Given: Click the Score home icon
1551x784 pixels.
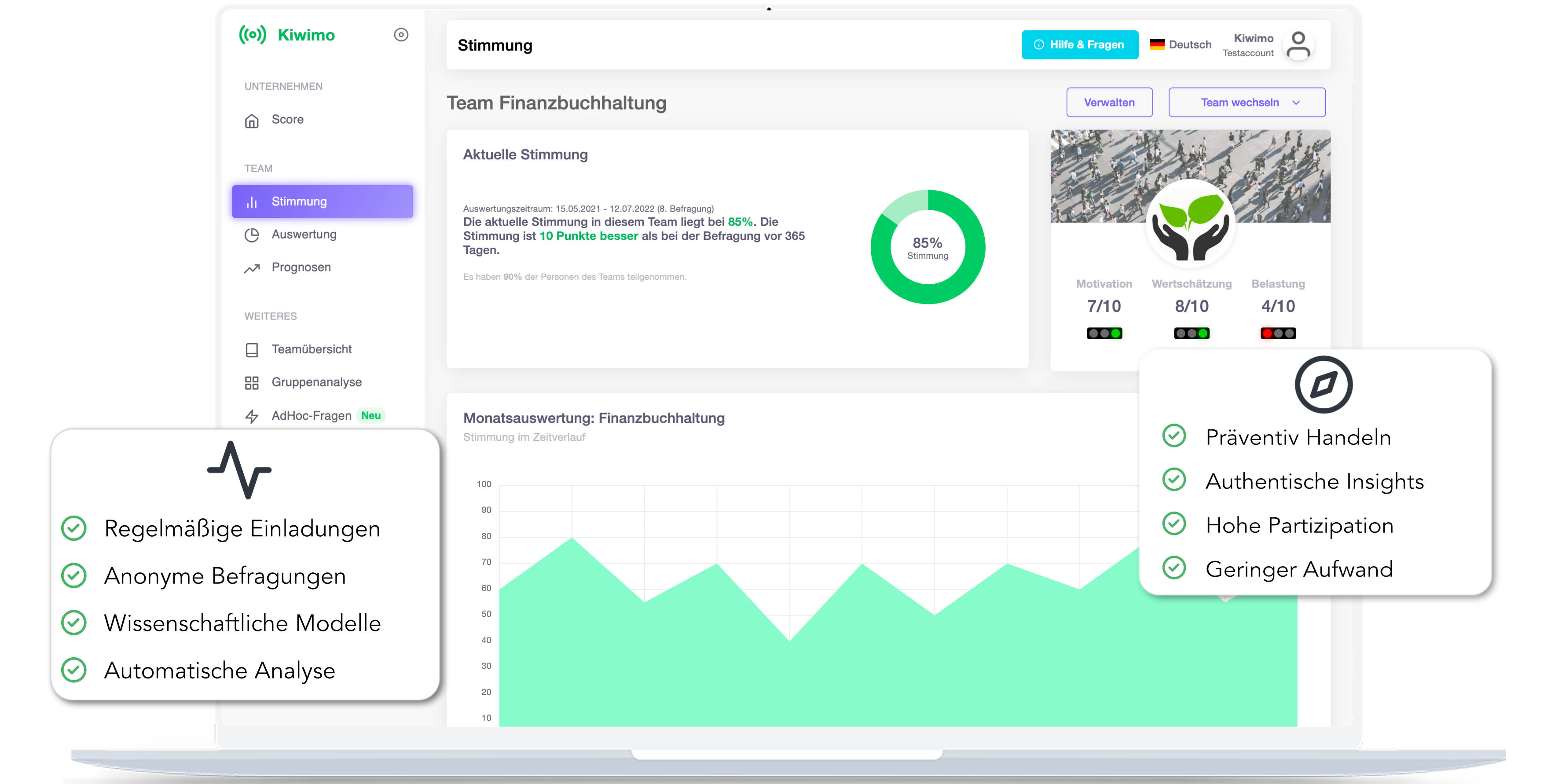Looking at the screenshot, I should 252,121.
